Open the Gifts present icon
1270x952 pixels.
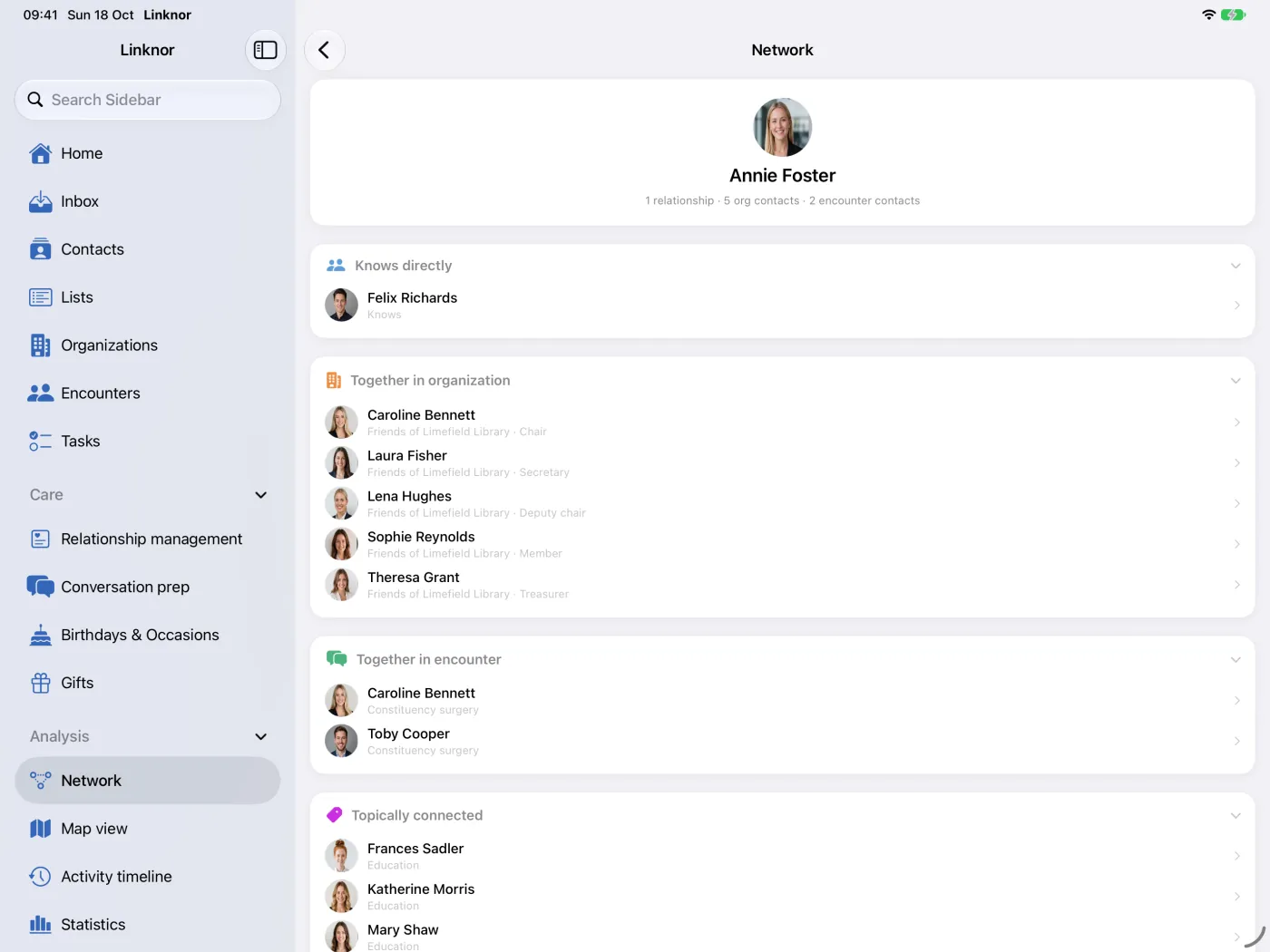41,684
